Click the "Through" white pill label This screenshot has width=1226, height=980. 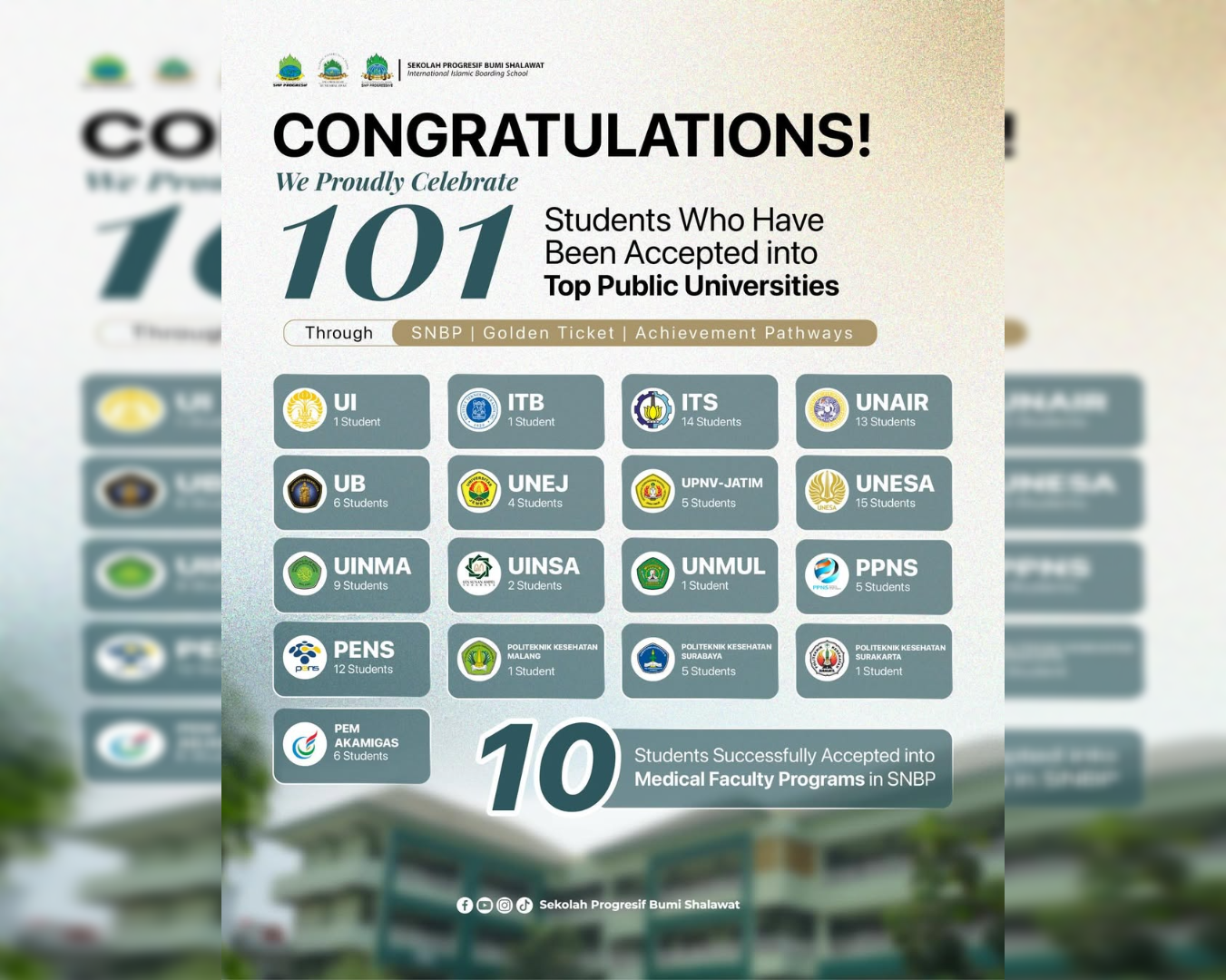[338, 333]
